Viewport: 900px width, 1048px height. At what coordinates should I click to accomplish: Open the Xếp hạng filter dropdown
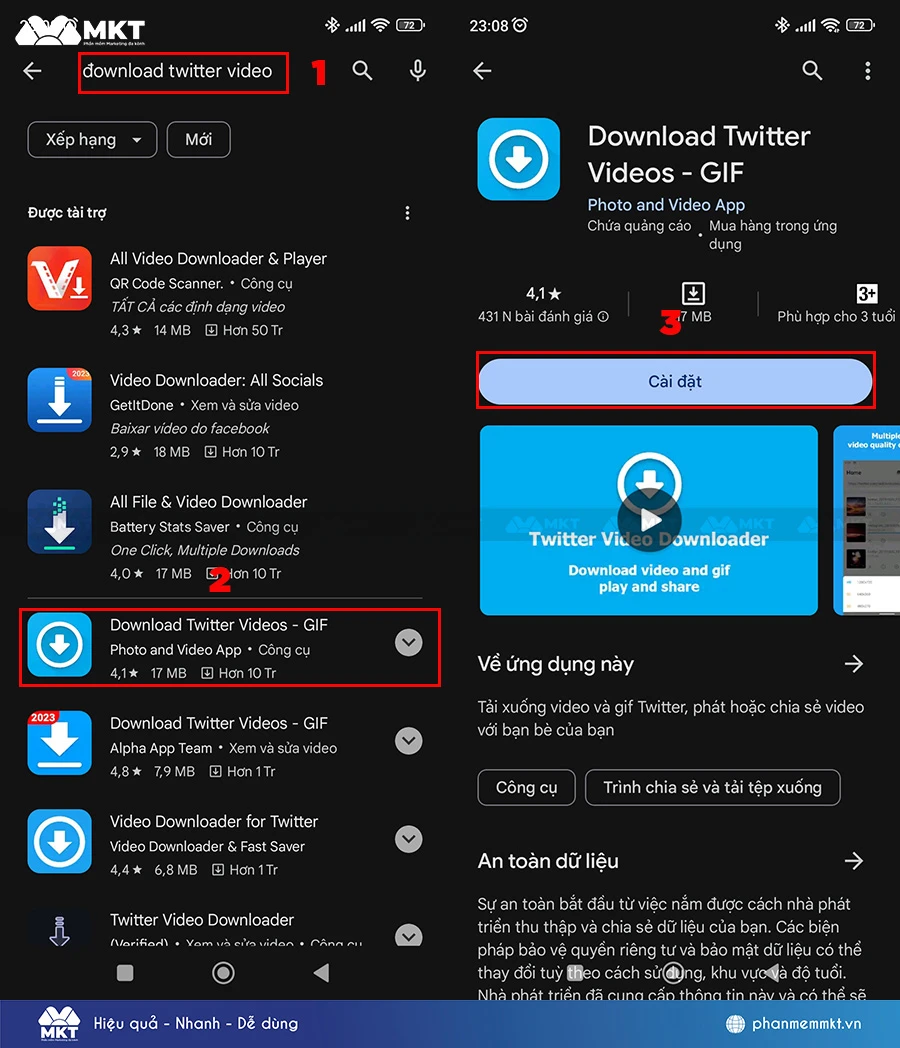click(x=92, y=140)
